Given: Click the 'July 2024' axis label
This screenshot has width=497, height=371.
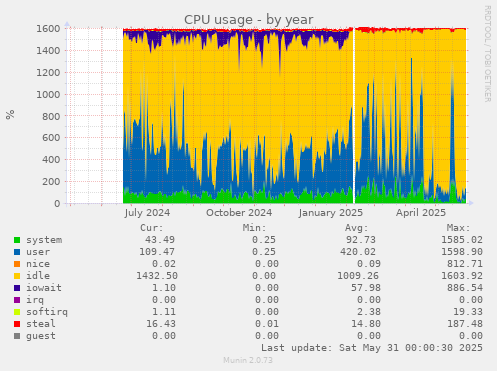Looking at the screenshot, I should 147,213.
